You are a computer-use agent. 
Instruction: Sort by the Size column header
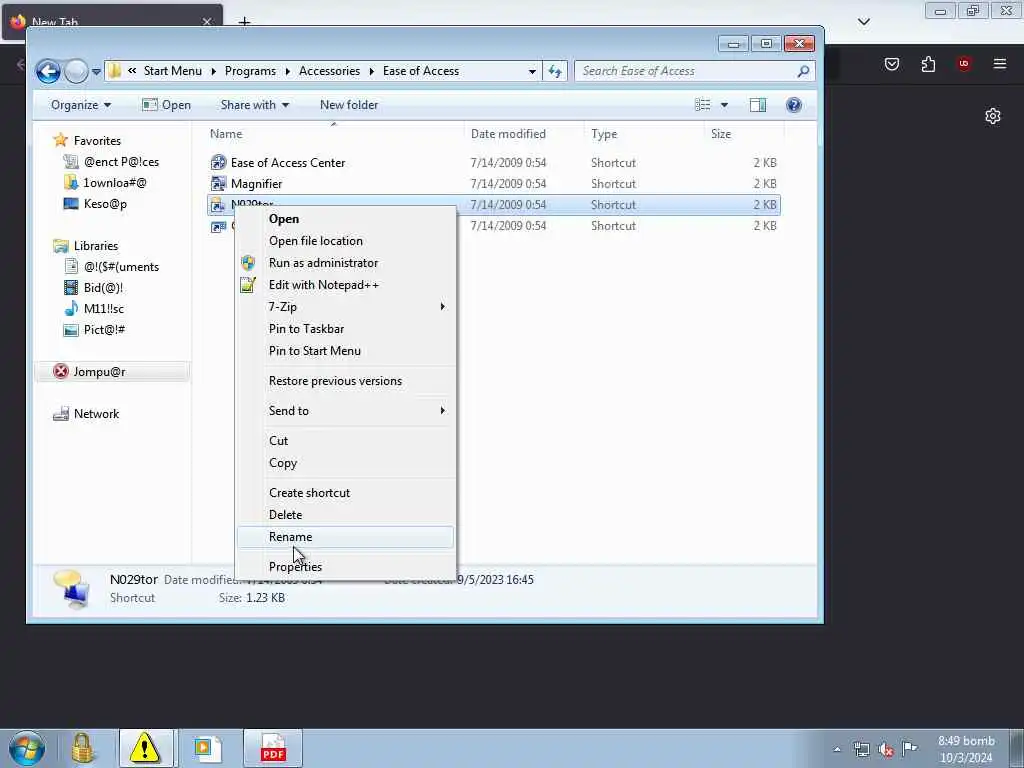[744, 134]
